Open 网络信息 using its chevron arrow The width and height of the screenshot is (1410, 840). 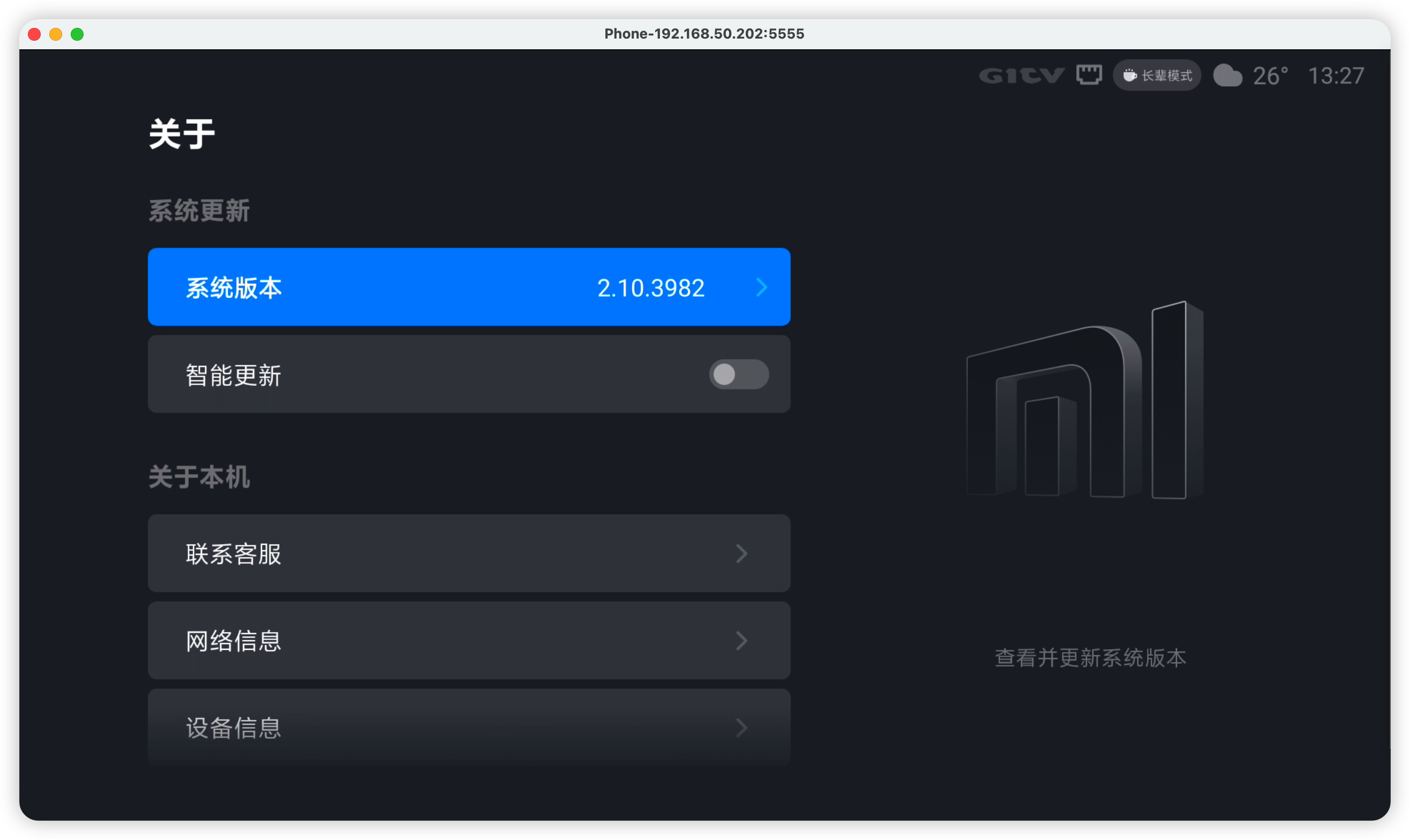(x=741, y=641)
